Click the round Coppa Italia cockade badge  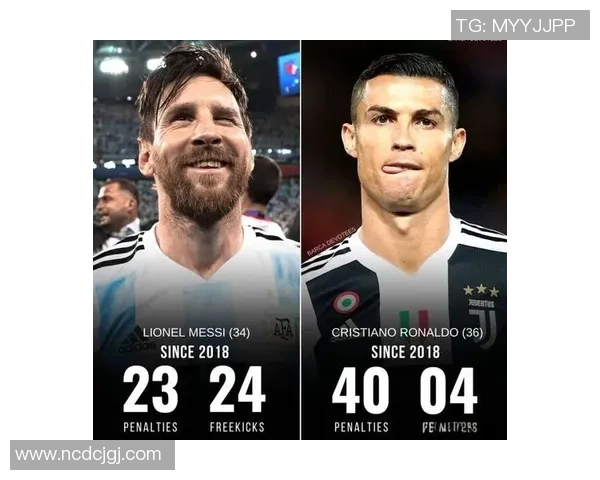(346, 302)
